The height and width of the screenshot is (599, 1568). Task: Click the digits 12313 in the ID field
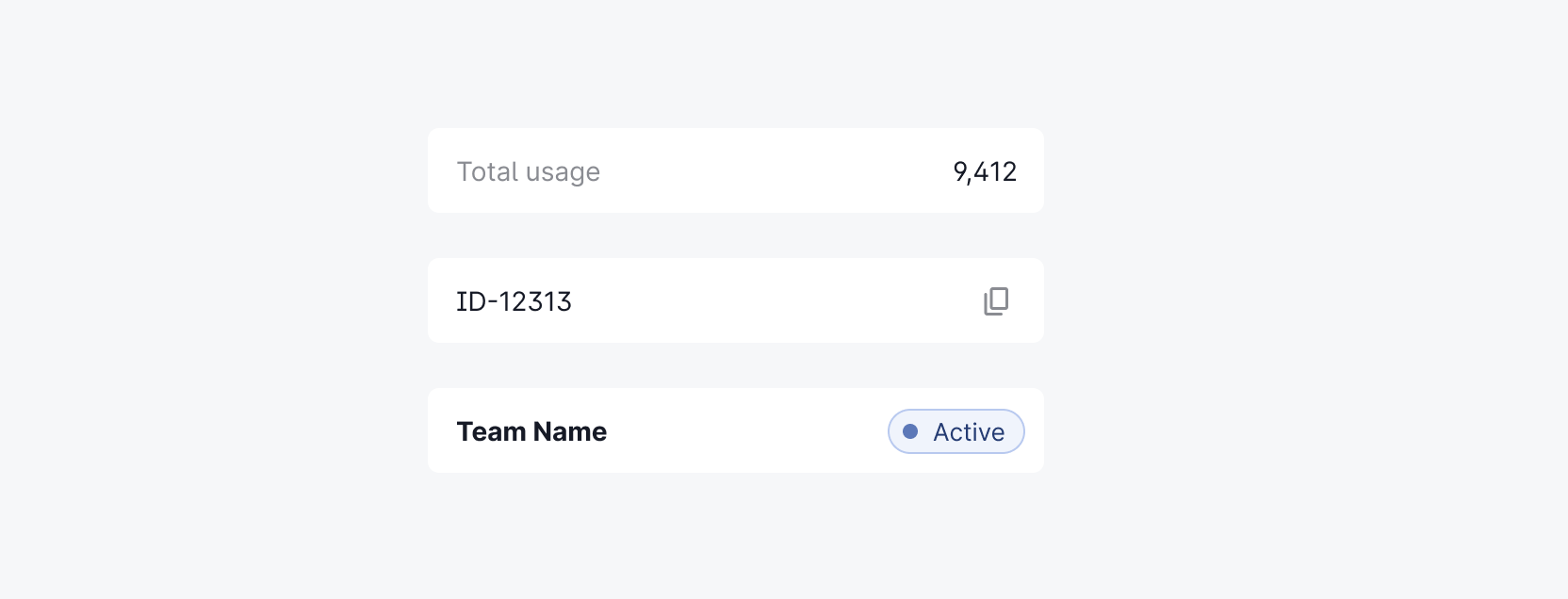tap(534, 301)
